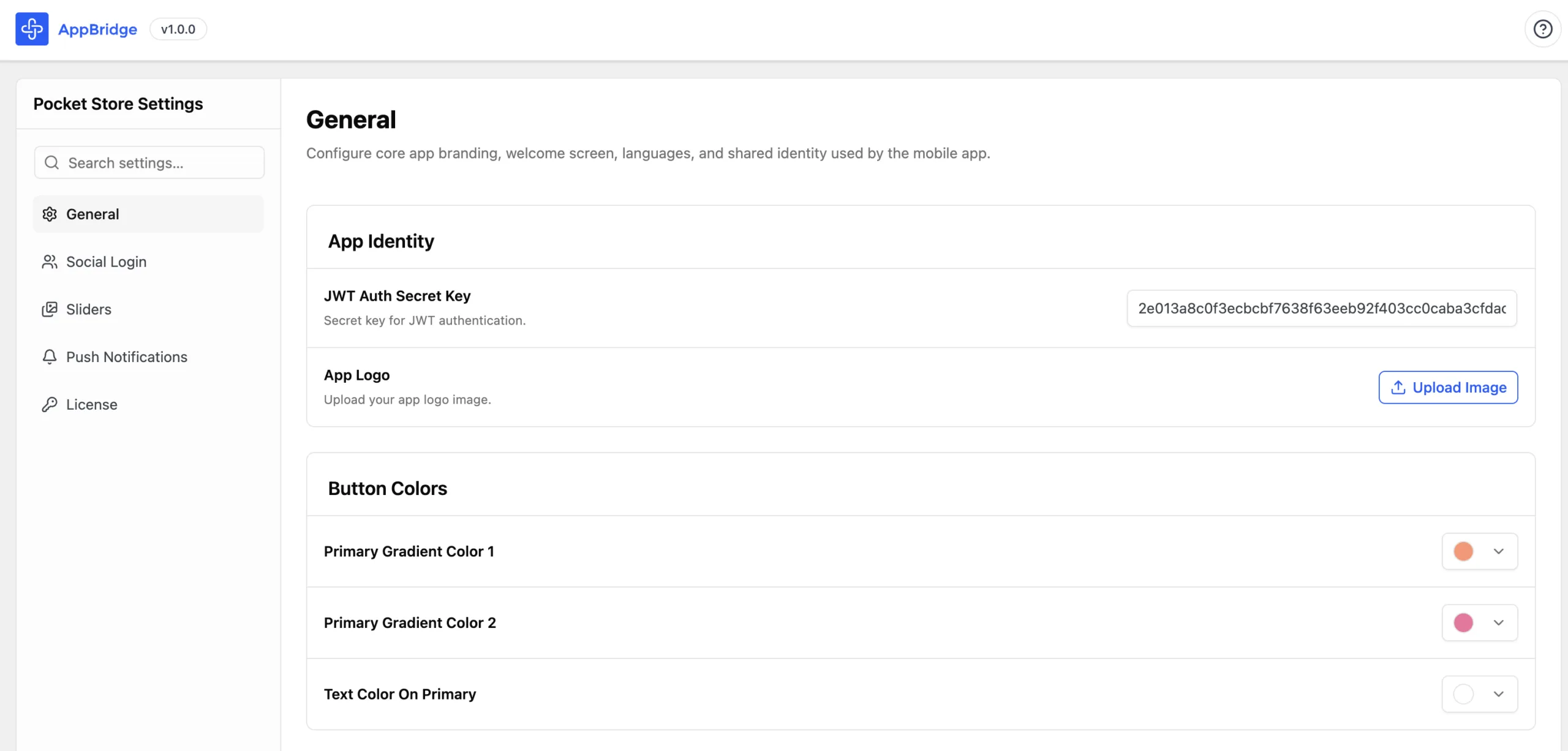The width and height of the screenshot is (1568, 751).
Task: Click the Pocket Store Settings title
Action: click(x=118, y=104)
